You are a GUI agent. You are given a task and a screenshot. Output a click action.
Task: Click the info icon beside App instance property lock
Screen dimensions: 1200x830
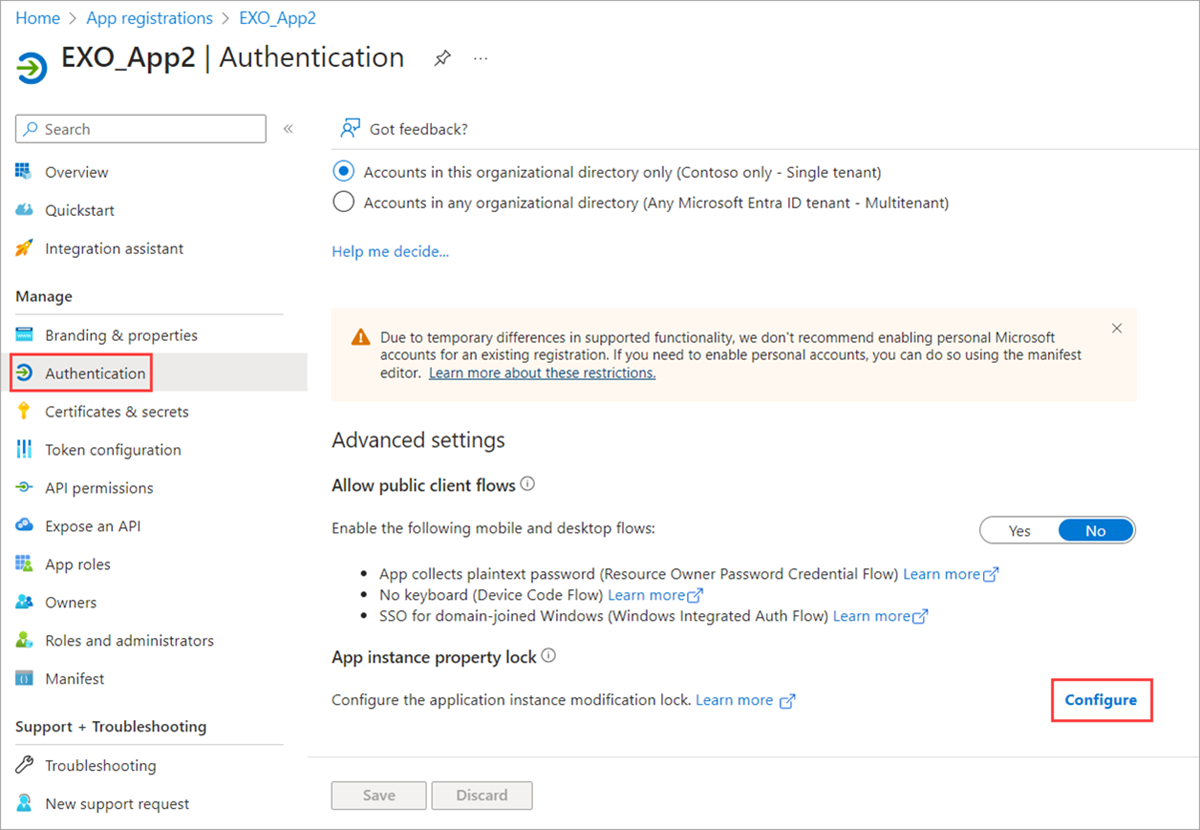coord(548,657)
